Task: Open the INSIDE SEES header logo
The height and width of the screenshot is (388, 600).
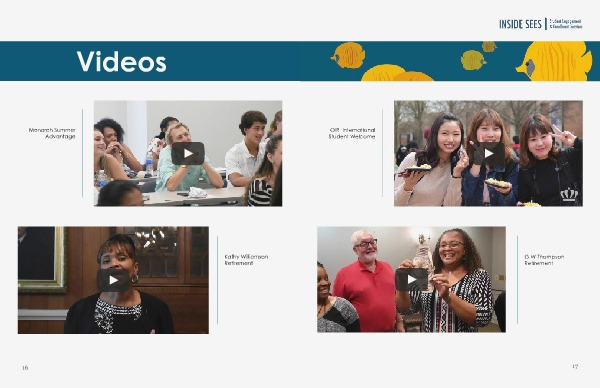Action: pyautogui.click(x=520, y=24)
